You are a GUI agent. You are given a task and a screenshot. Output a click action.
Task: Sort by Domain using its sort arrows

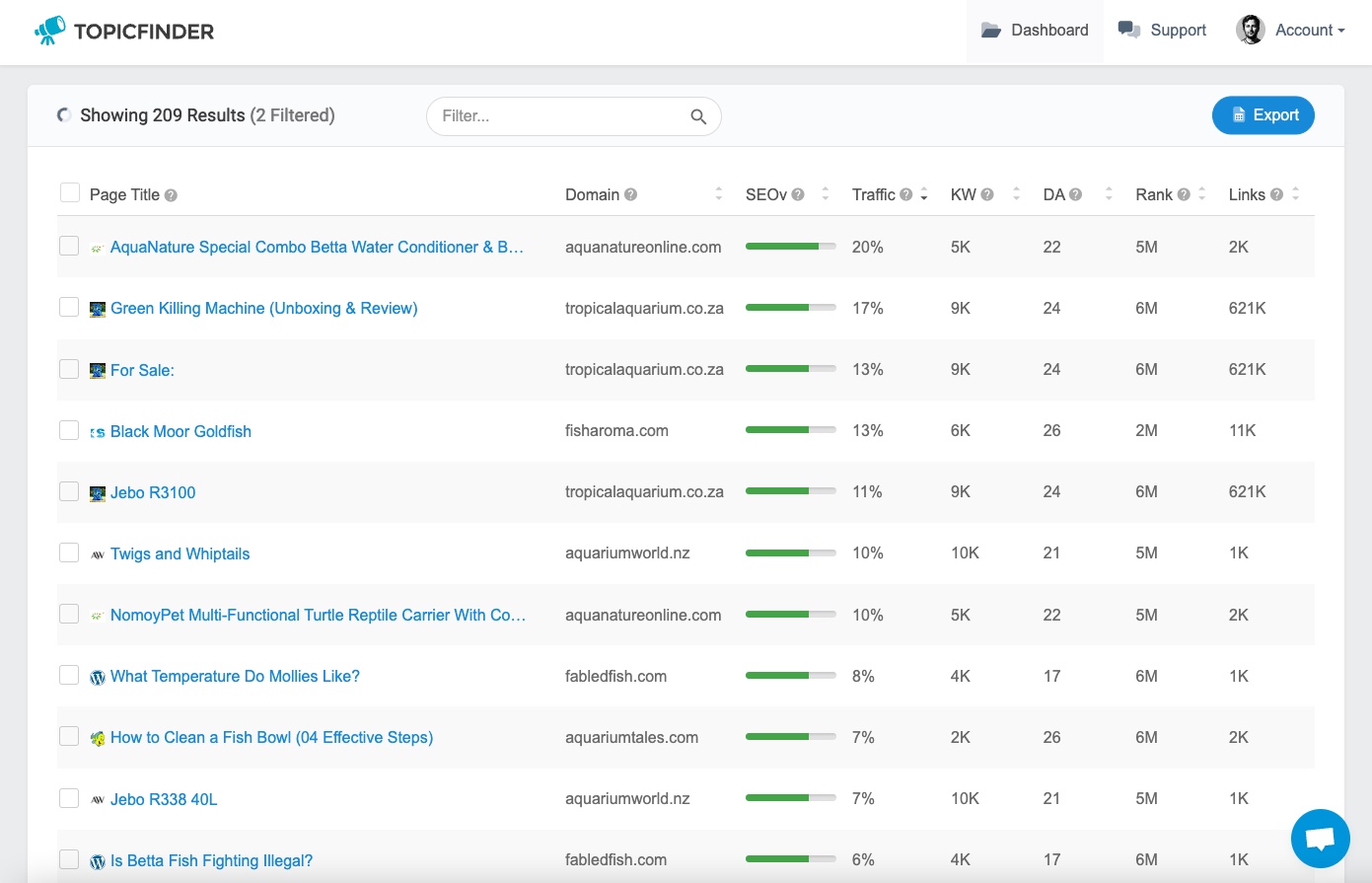pos(718,194)
